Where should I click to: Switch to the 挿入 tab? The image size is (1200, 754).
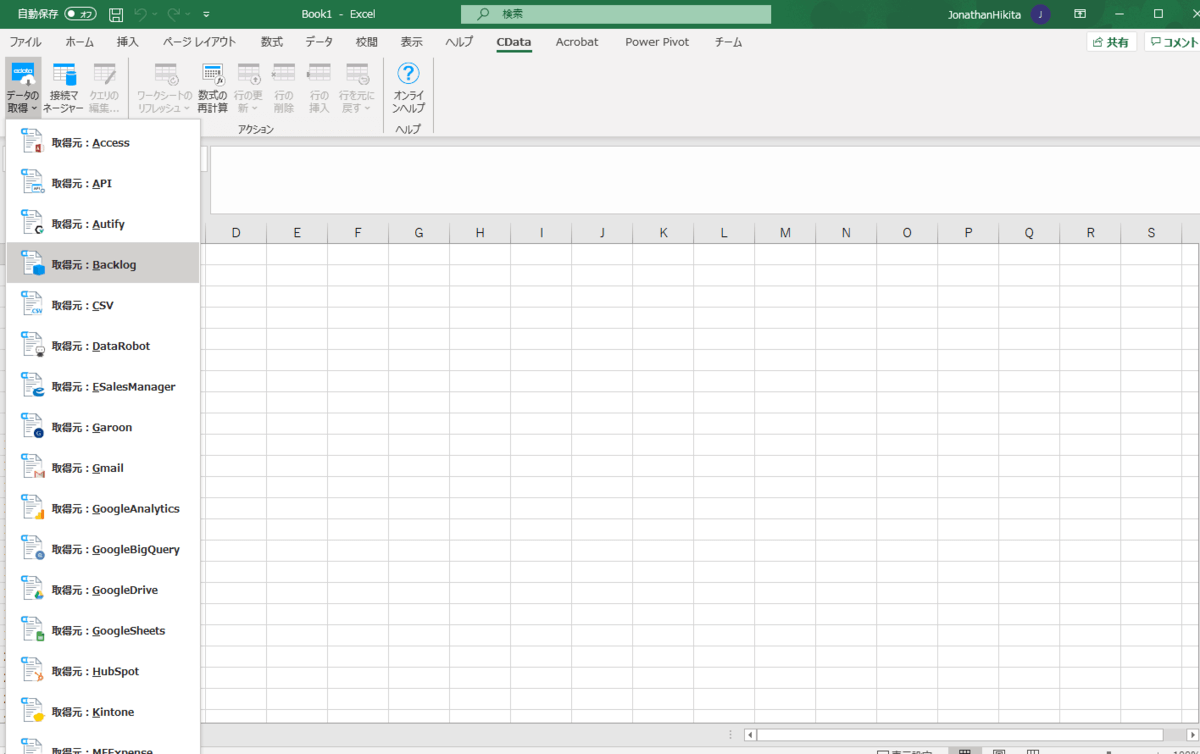[127, 42]
